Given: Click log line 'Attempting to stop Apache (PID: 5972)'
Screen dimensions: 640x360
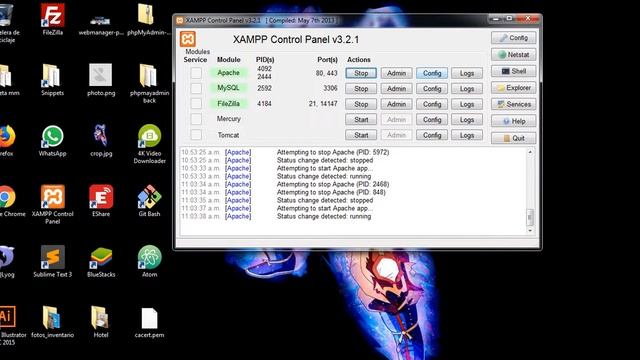Looking at the screenshot, I should [333, 152].
